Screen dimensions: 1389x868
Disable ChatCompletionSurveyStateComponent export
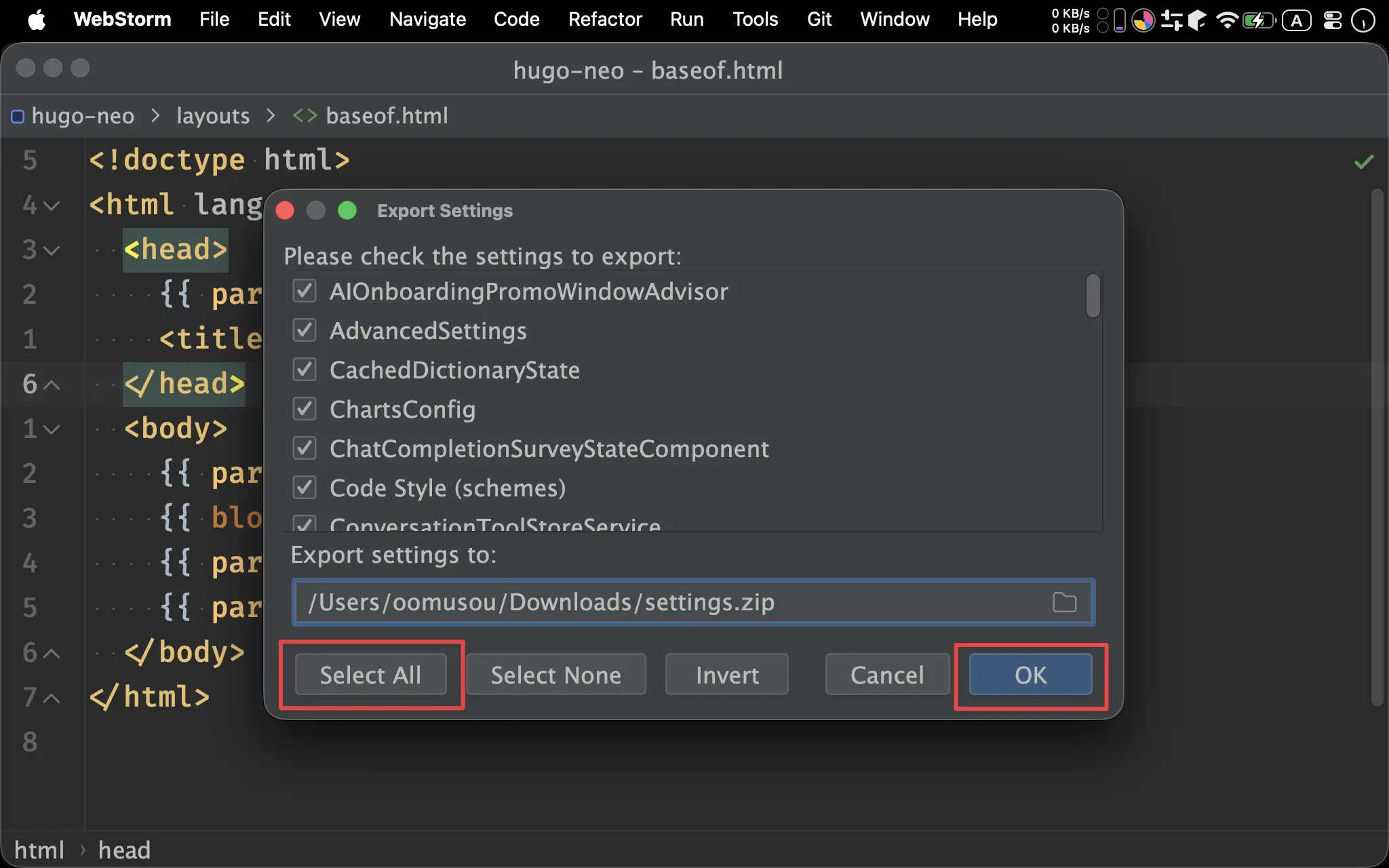click(x=305, y=448)
